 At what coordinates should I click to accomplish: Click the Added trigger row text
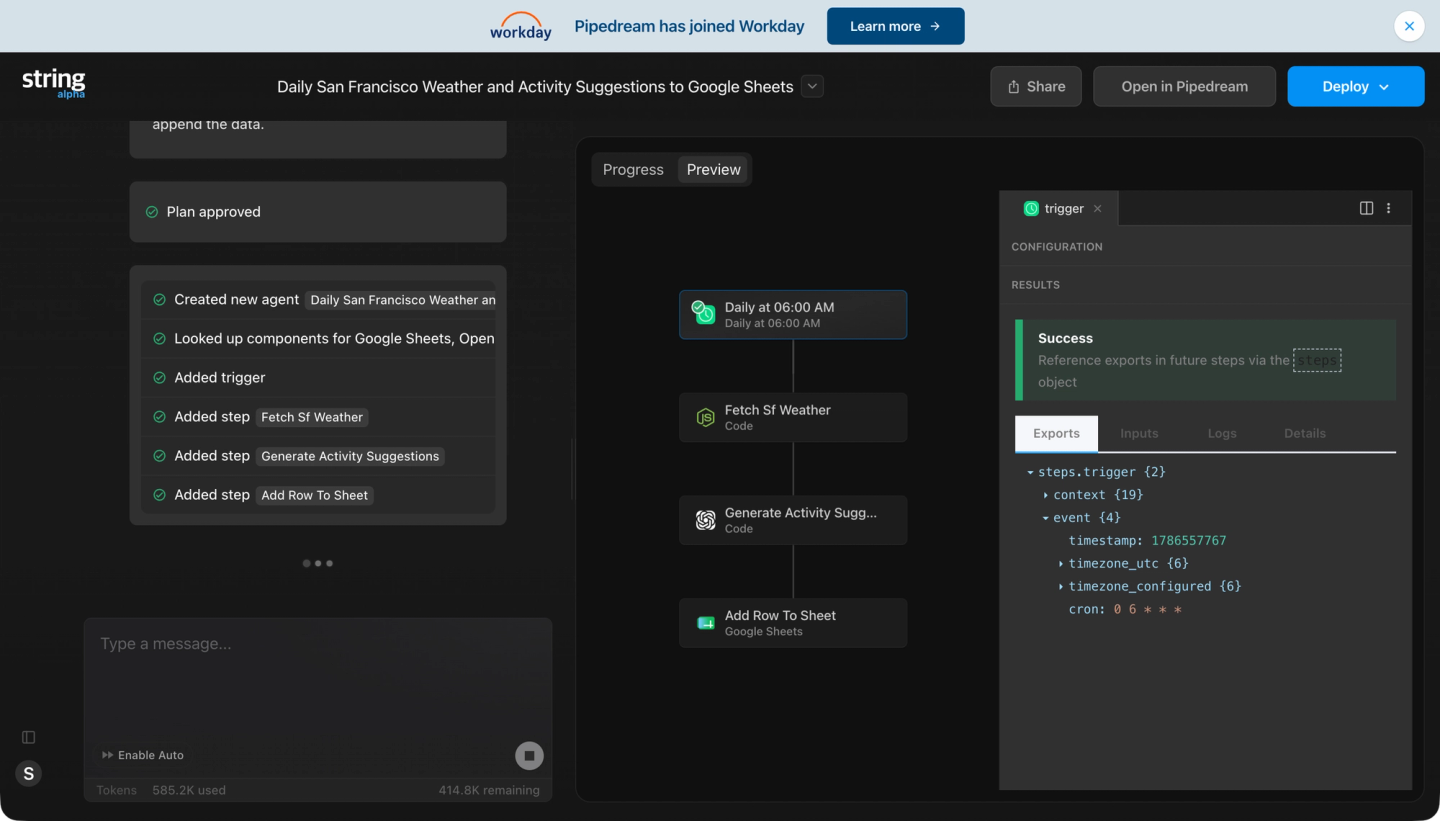(x=220, y=378)
